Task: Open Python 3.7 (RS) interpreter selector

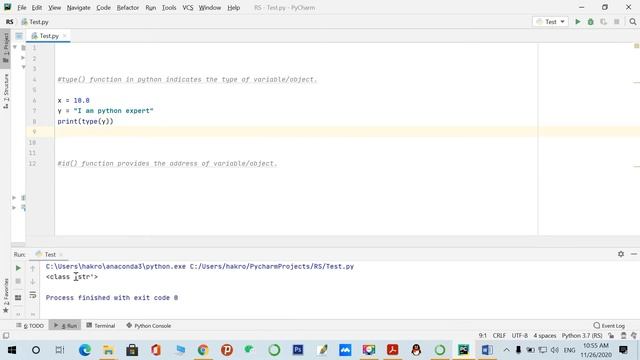Action: coord(582,336)
